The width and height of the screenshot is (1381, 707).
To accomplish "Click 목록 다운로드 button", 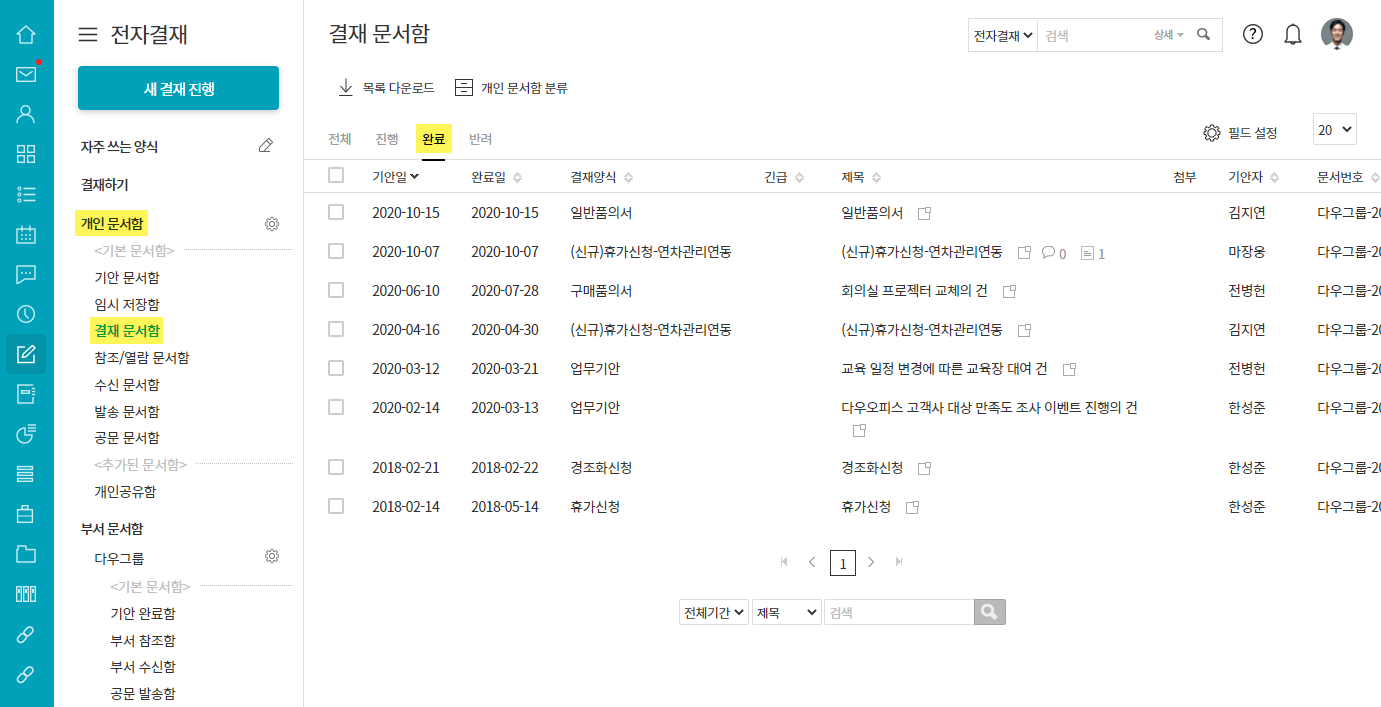I will 386,88.
